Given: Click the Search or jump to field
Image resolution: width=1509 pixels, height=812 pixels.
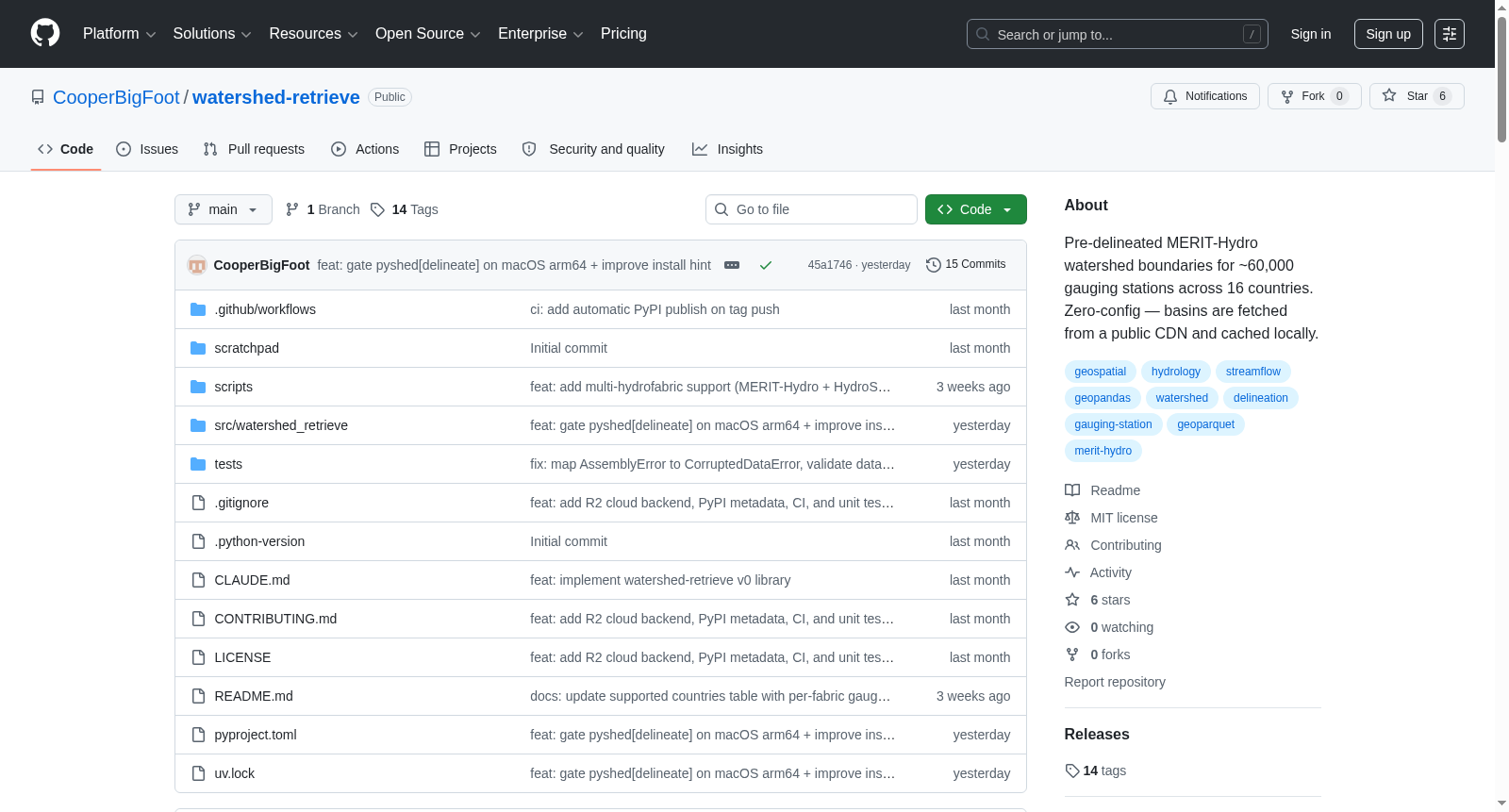Looking at the screenshot, I should pyautogui.click(x=1118, y=34).
